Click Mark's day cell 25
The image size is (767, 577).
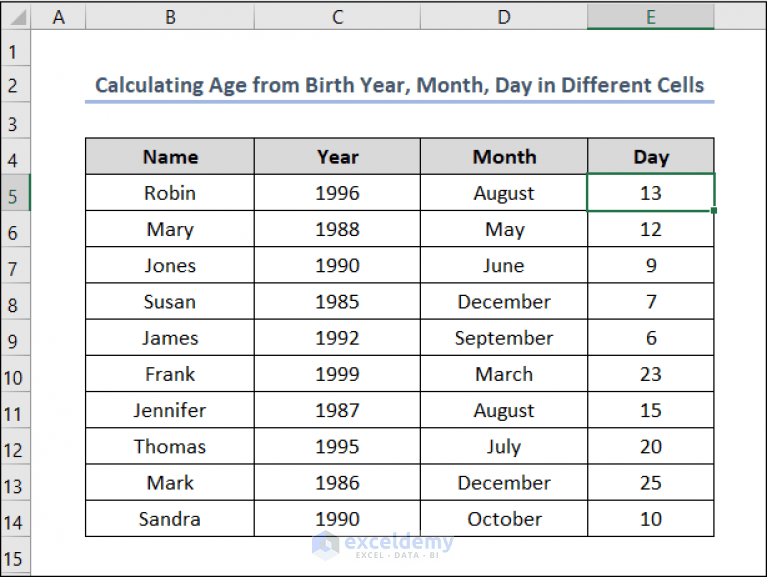click(x=651, y=482)
